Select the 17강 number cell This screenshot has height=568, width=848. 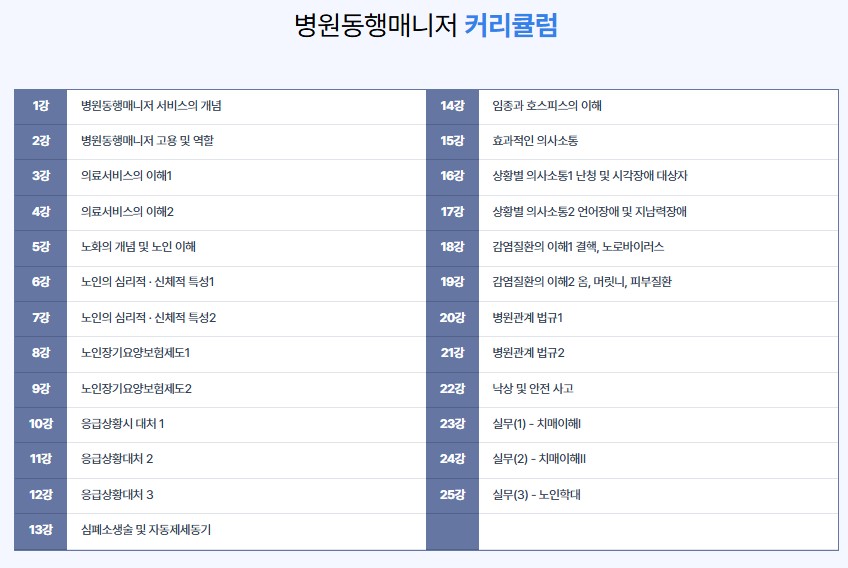[x=452, y=212]
